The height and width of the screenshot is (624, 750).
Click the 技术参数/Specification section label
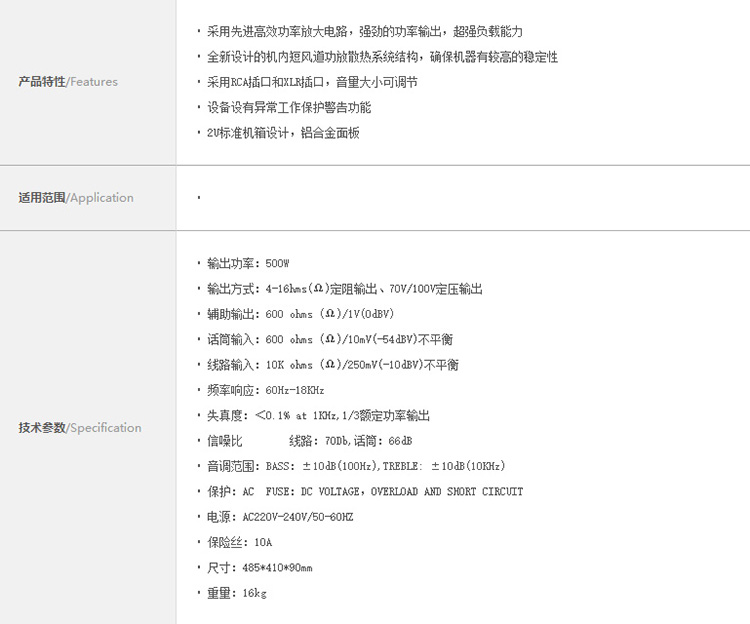tap(80, 428)
